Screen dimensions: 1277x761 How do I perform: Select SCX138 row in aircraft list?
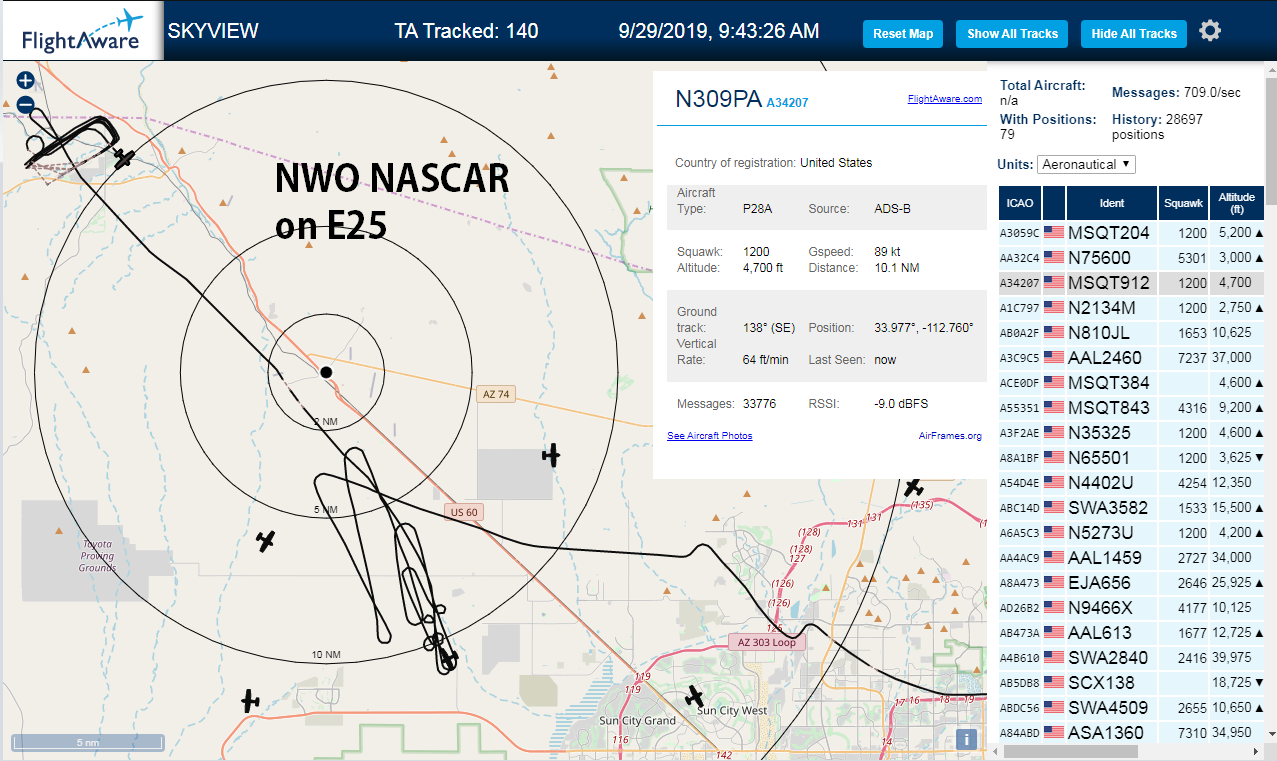tap(1132, 682)
